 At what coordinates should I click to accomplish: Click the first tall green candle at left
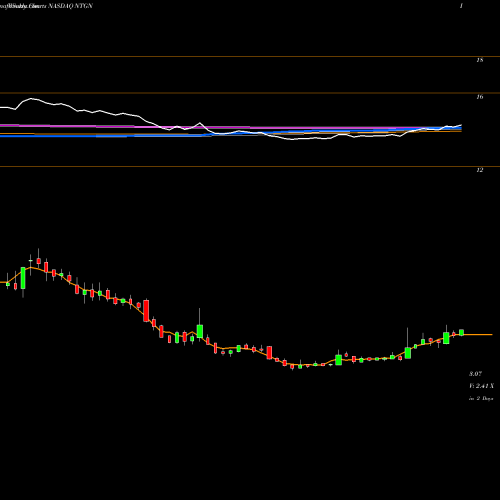[x=23, y=278]
